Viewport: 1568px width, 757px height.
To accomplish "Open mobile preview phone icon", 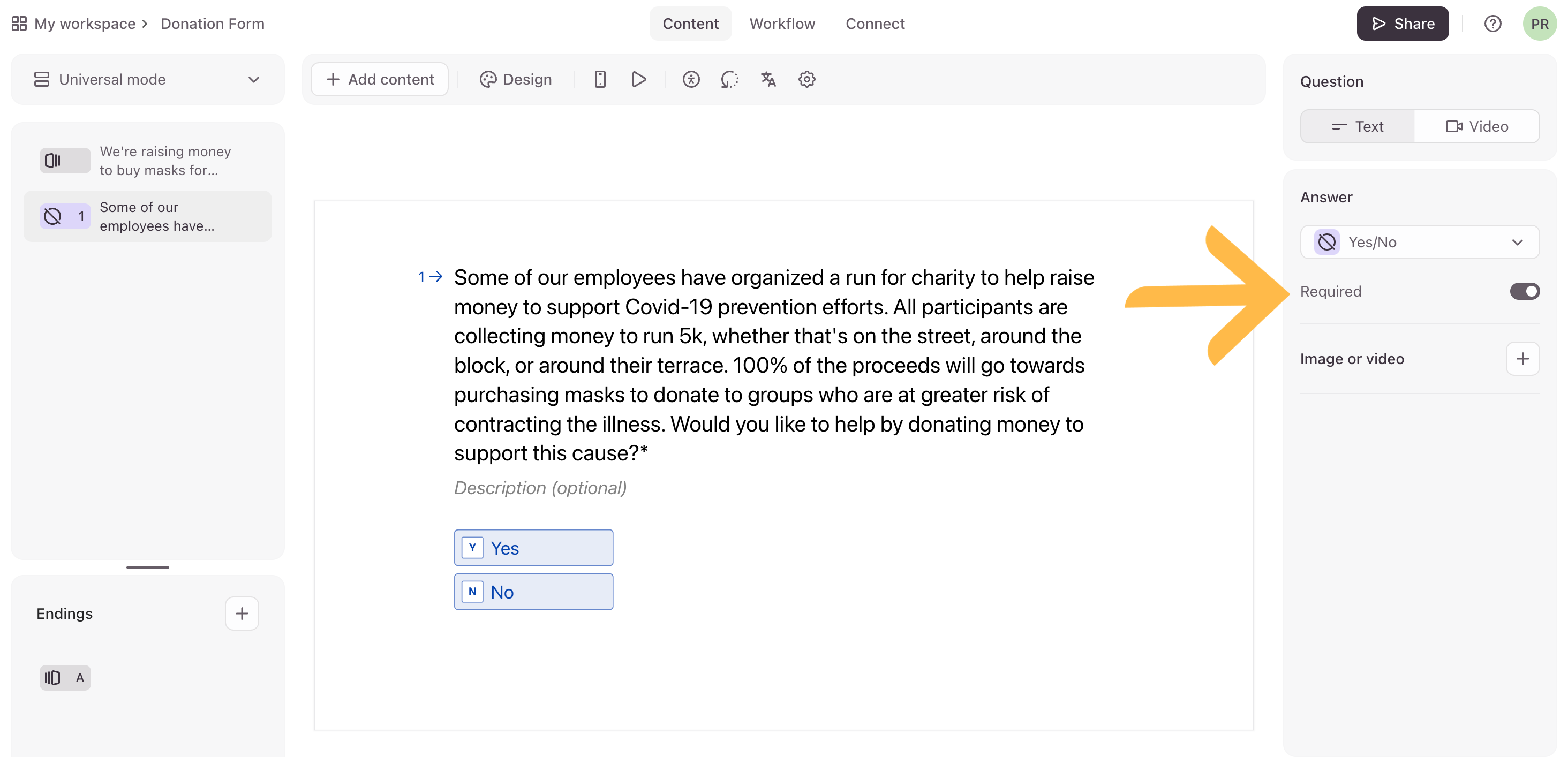I will click(x=600, y=79).
